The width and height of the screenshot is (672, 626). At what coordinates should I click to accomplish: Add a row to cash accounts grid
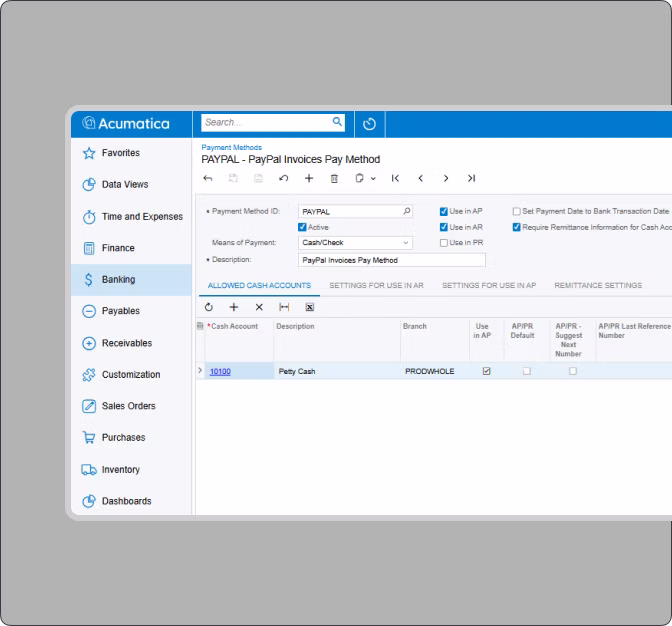(234, 307)
